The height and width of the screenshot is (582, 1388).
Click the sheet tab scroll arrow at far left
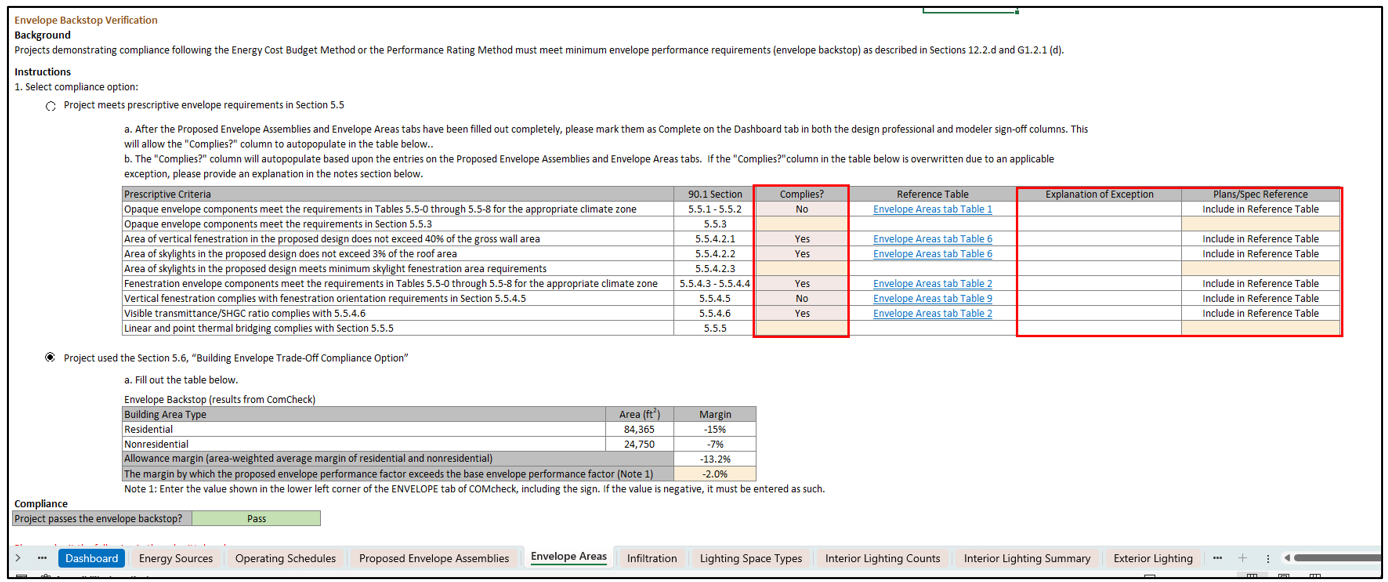18,558
